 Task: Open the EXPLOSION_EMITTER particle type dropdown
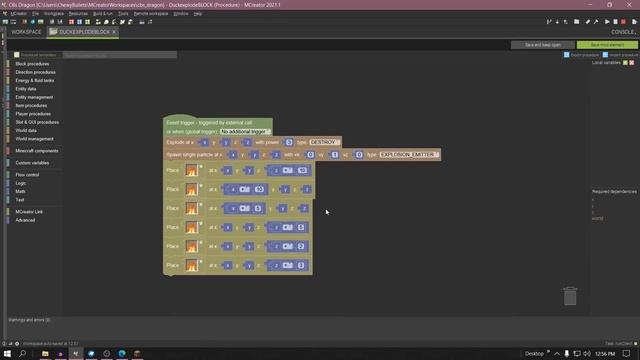(x=409, y=155)
